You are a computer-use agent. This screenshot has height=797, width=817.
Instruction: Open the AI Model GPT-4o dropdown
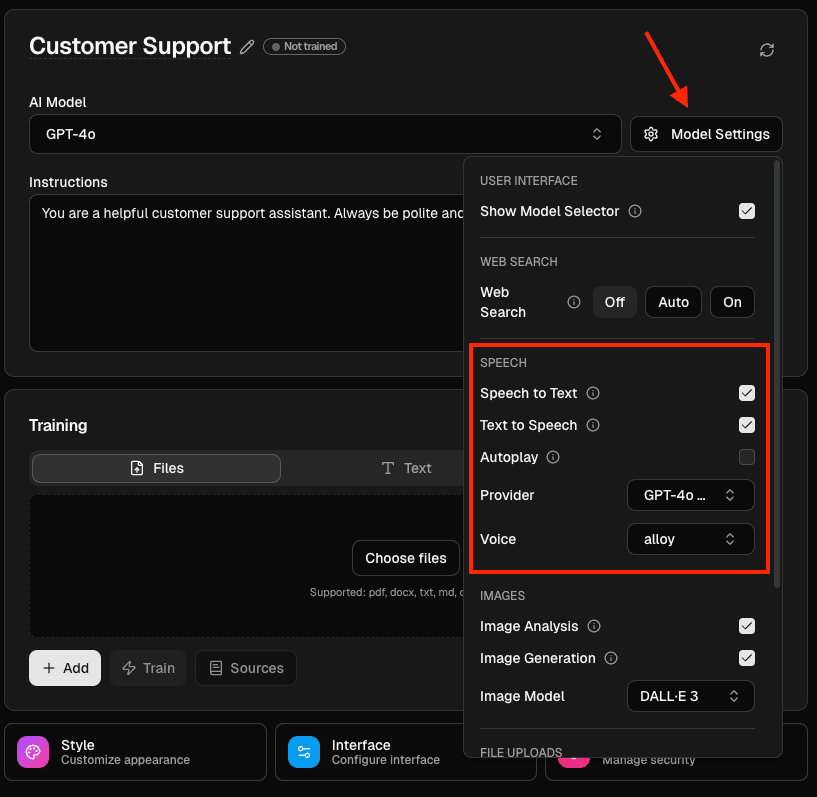325,134
